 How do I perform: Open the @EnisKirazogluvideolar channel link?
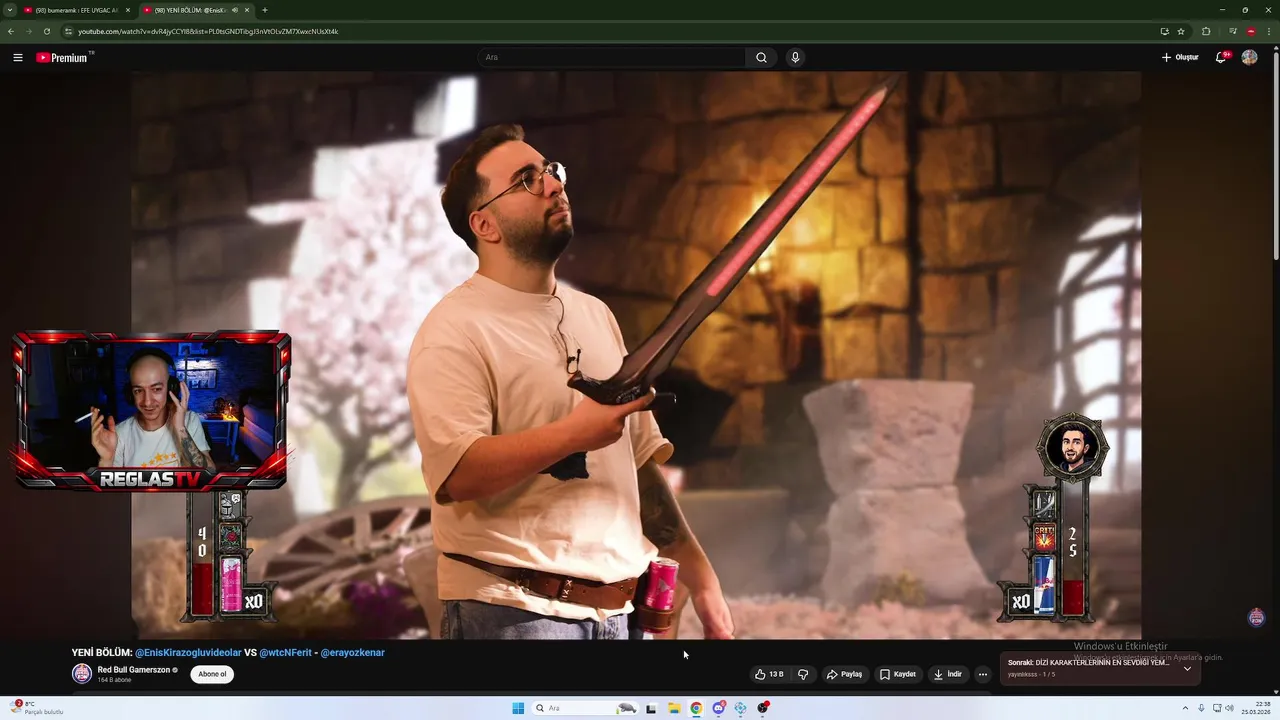[x=188, y=652]
